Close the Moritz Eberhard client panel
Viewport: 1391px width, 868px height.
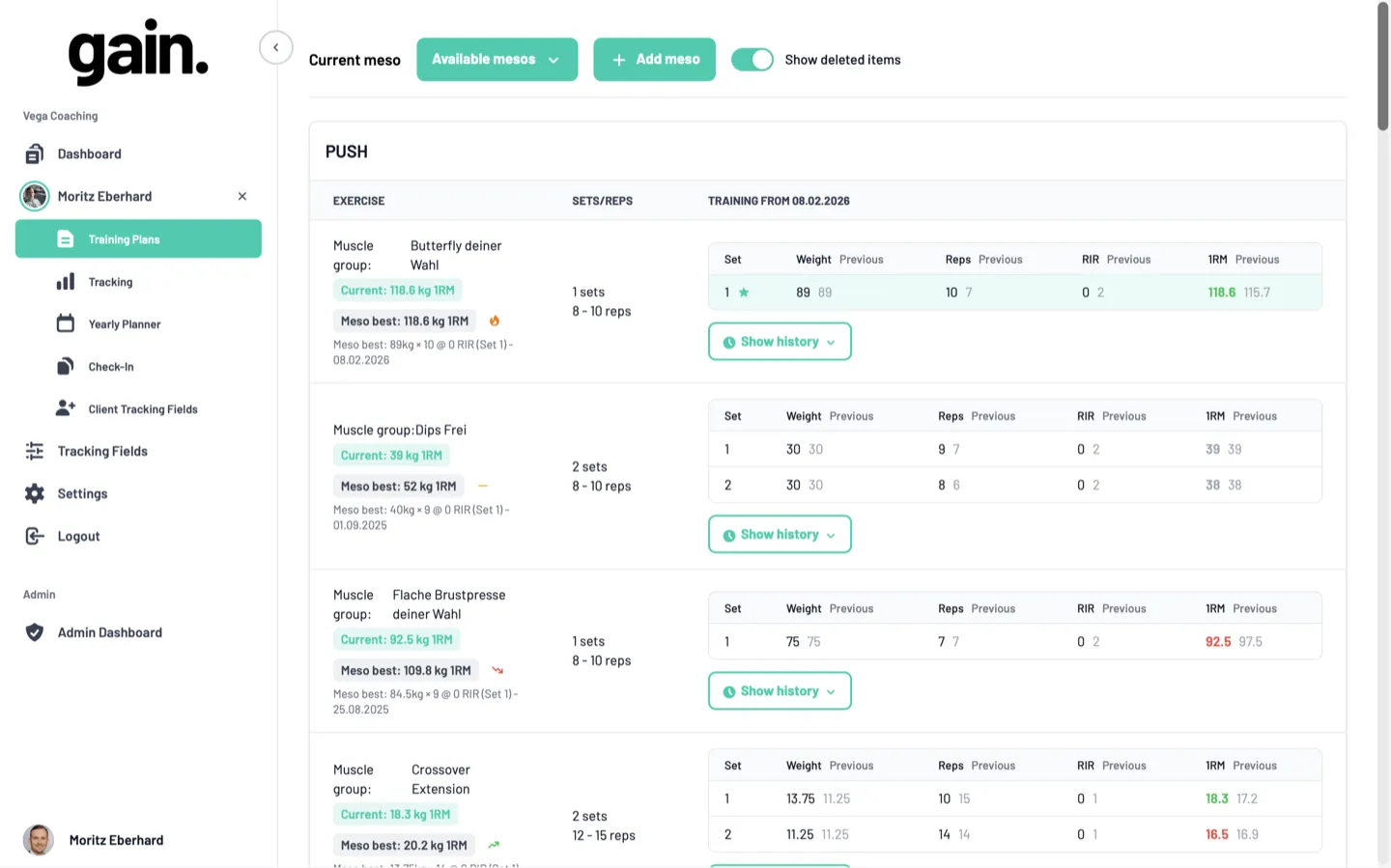[x=241, y=196]
